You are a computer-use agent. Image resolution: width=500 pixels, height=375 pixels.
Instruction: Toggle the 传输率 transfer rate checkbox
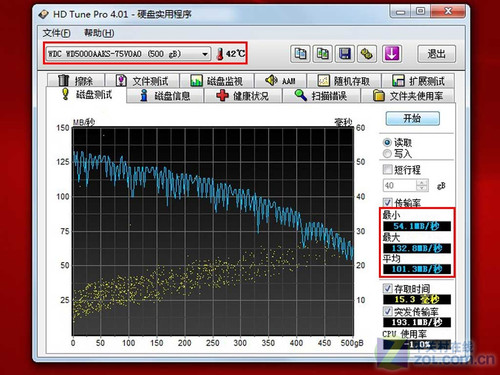[x=387, y=202]
